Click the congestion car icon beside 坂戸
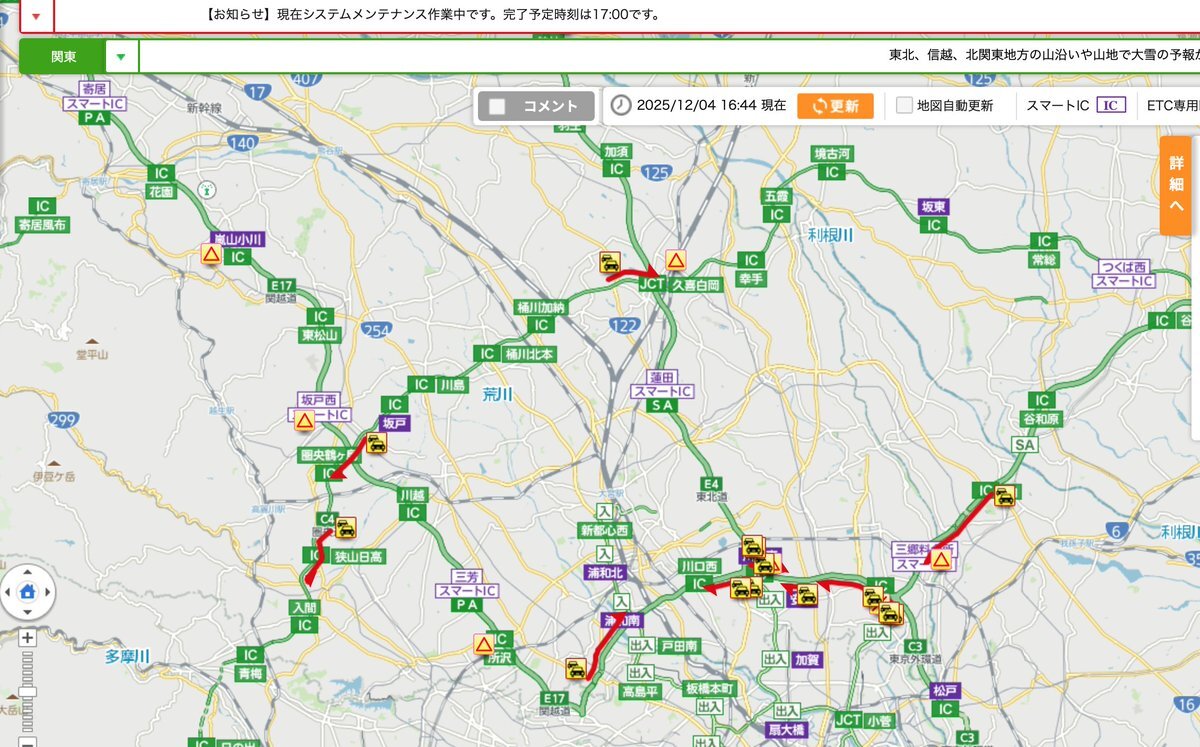The image size is (1200, 747). pyautogui.click(x=376, y=443)
